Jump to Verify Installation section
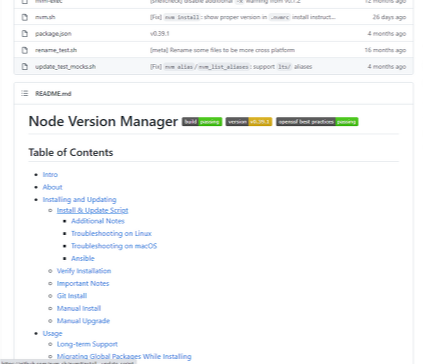The height and width of the screenshot is (364, 423). click(x=84, y=271)
